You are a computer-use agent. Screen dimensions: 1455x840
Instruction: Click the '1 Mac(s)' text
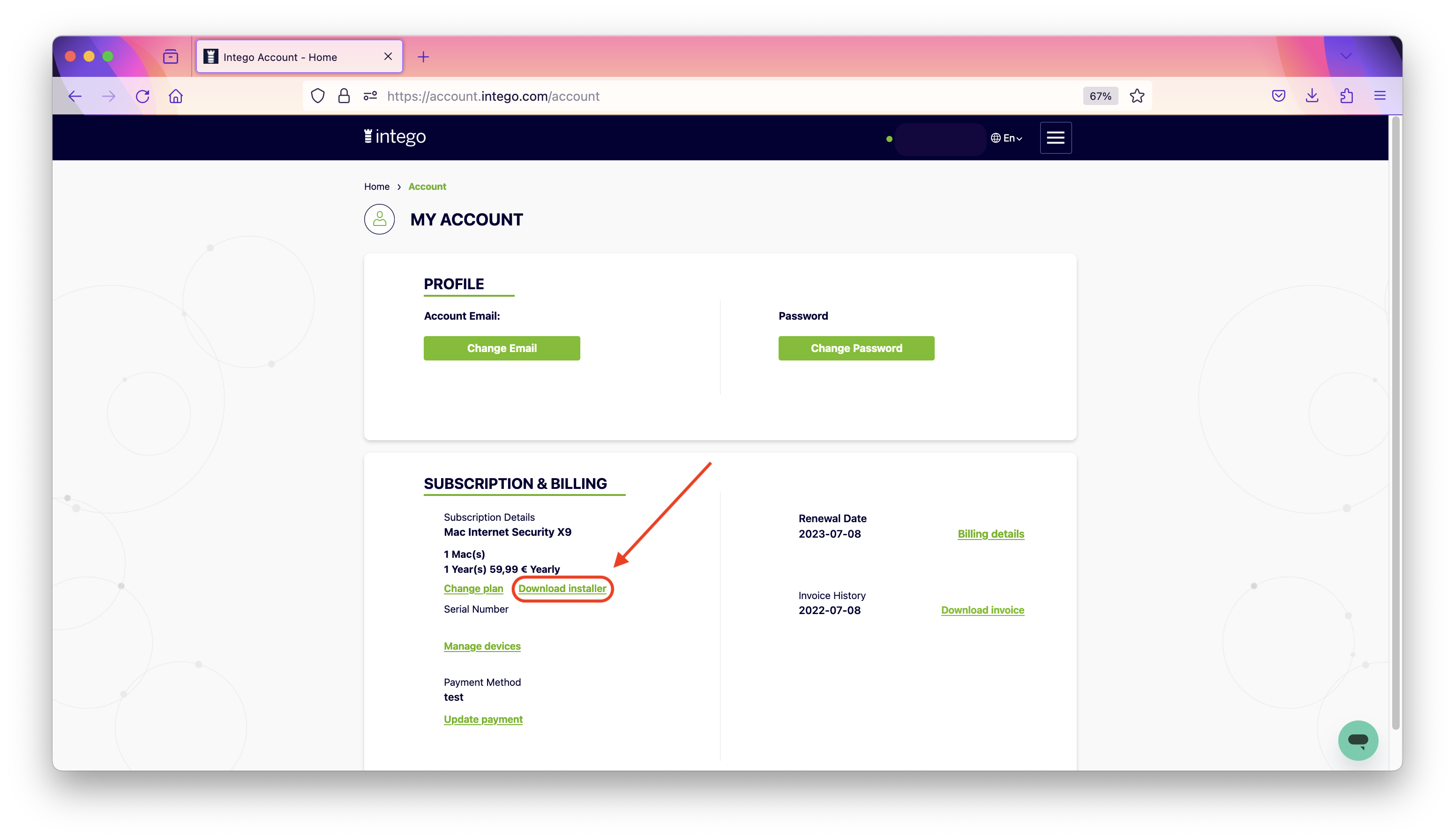point(465,555)
